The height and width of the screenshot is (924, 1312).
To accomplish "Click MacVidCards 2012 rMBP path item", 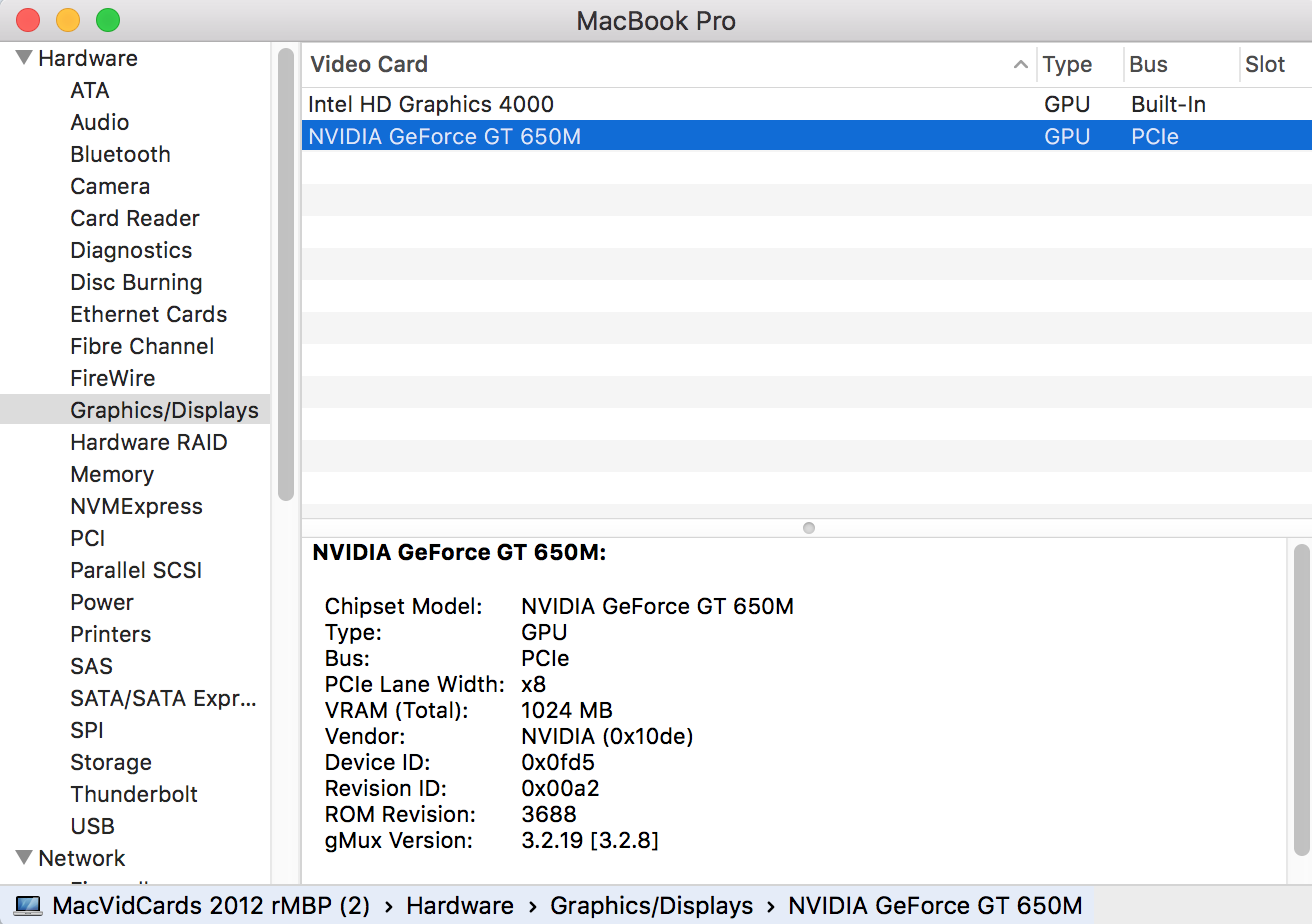I will point(211,906).
